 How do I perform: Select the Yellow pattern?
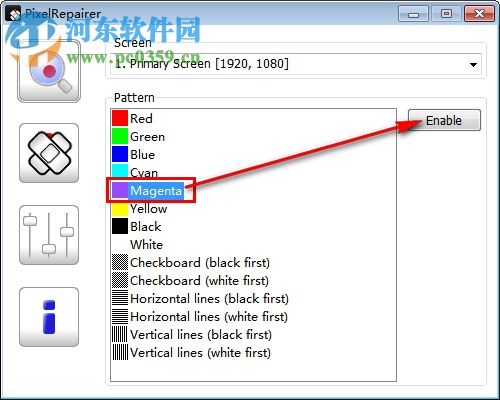click(139, 208)
